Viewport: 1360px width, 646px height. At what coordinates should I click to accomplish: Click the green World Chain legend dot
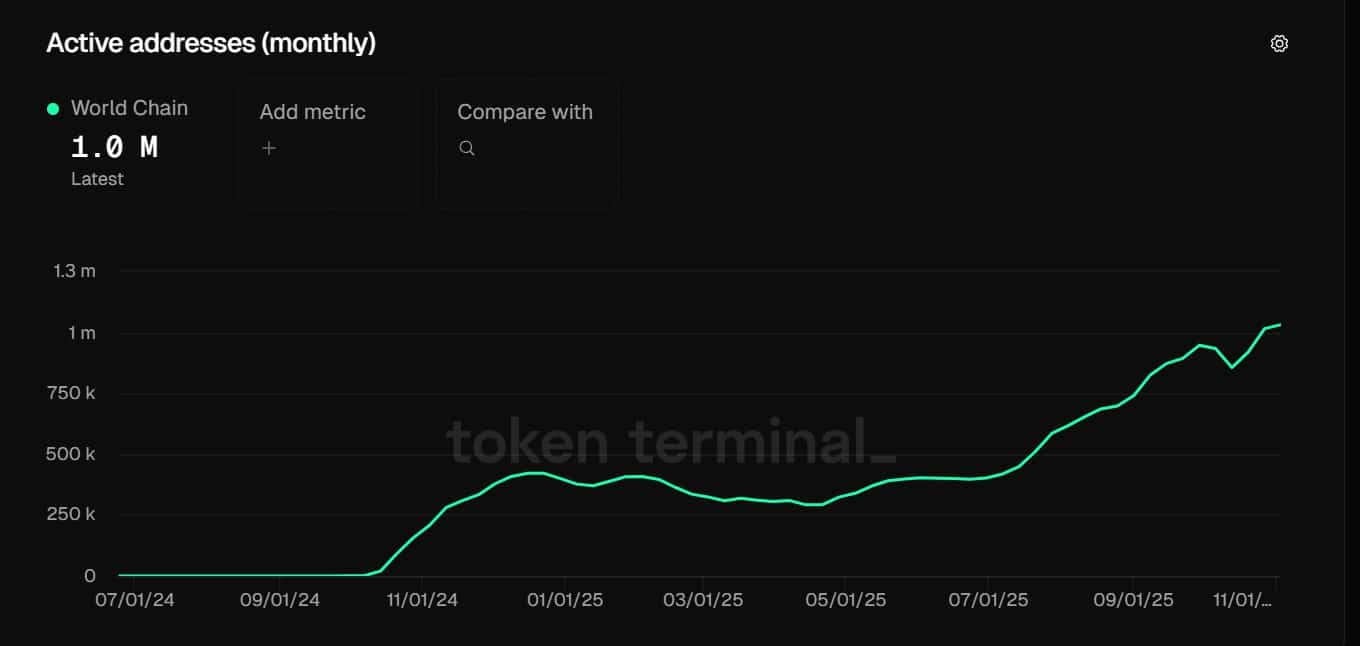(52, 107)
